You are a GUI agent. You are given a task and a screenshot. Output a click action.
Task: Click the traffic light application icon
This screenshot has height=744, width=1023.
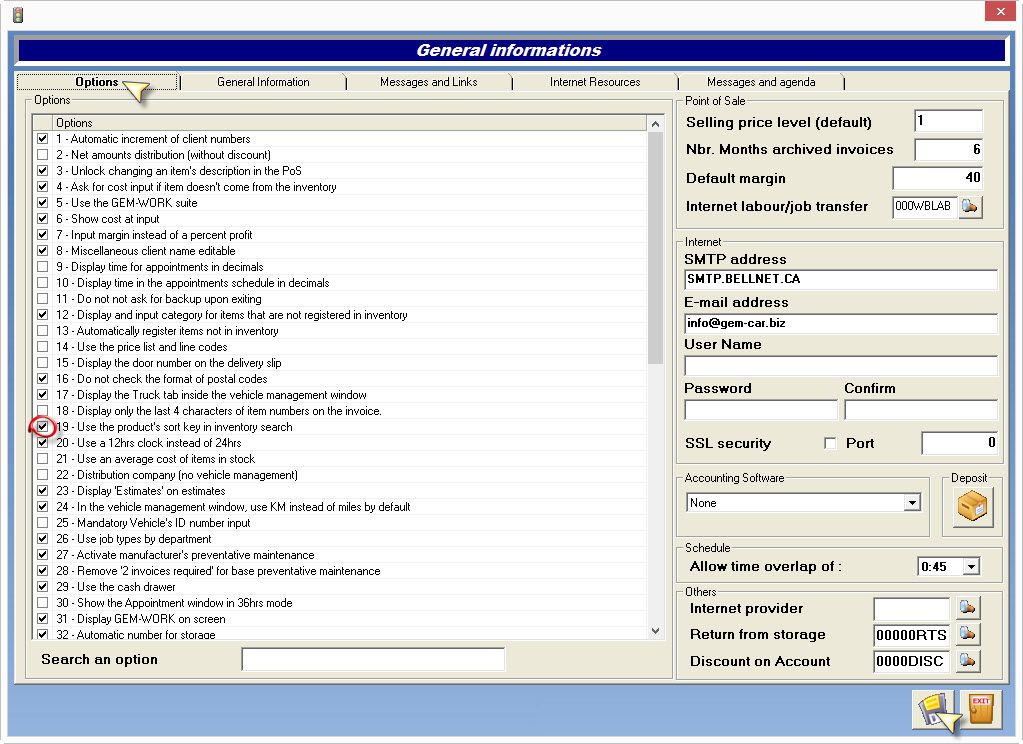point(18,14)
